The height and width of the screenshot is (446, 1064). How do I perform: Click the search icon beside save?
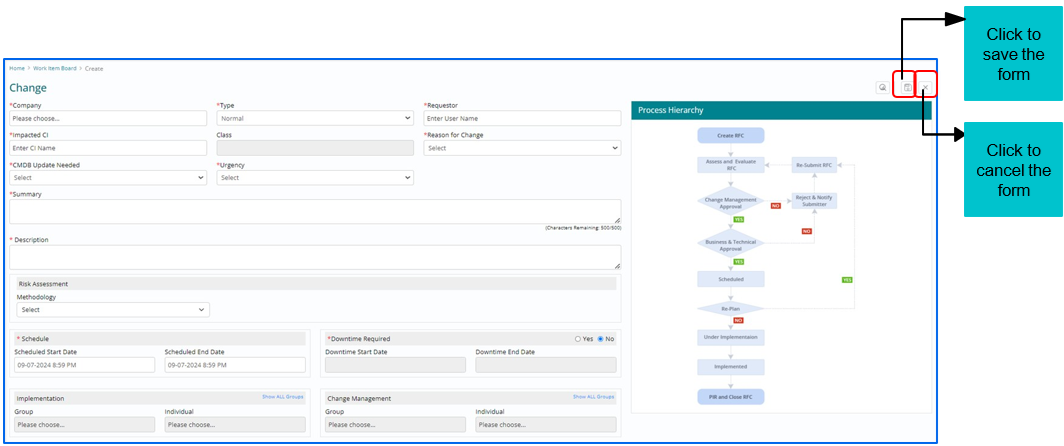point(883,88)
